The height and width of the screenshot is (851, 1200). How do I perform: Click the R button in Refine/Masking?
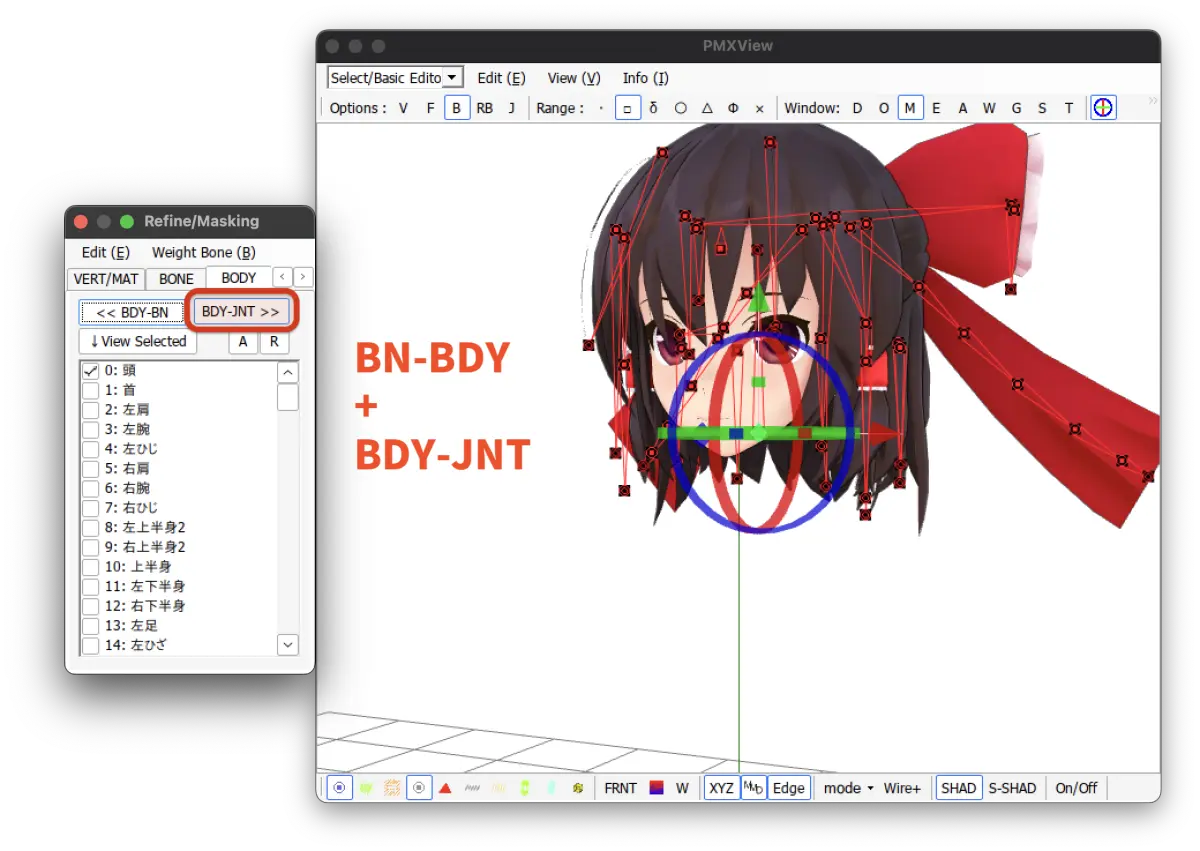coord(274,342)
